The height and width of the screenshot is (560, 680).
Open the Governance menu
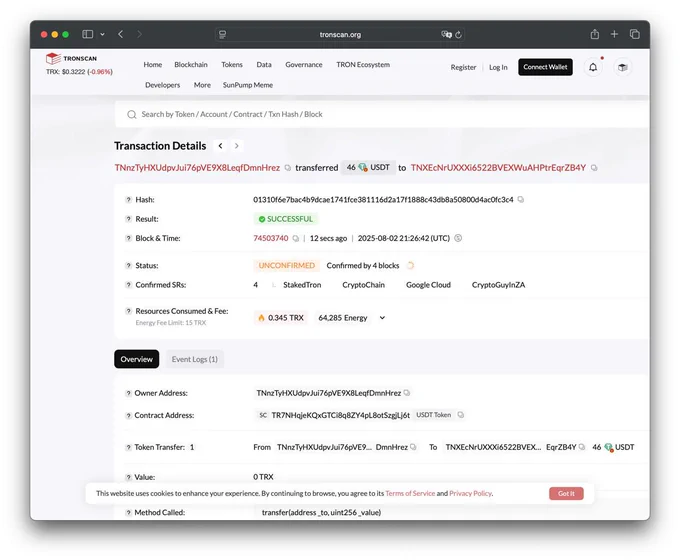(304, 65)
